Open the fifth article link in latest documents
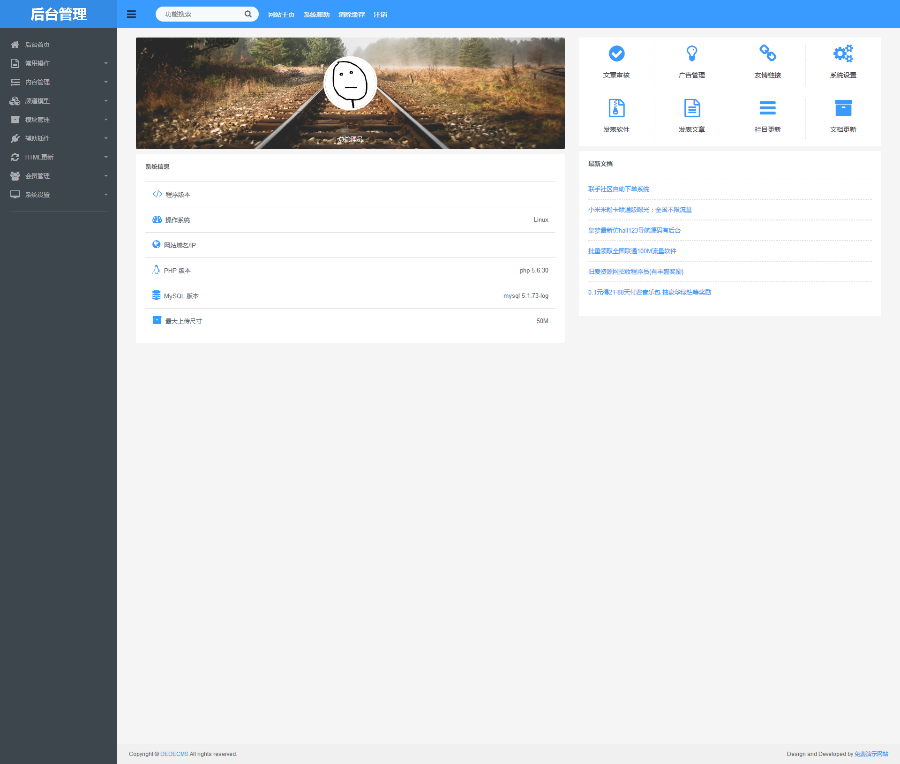This screenshot has width=900, height=764. [636, 272]
